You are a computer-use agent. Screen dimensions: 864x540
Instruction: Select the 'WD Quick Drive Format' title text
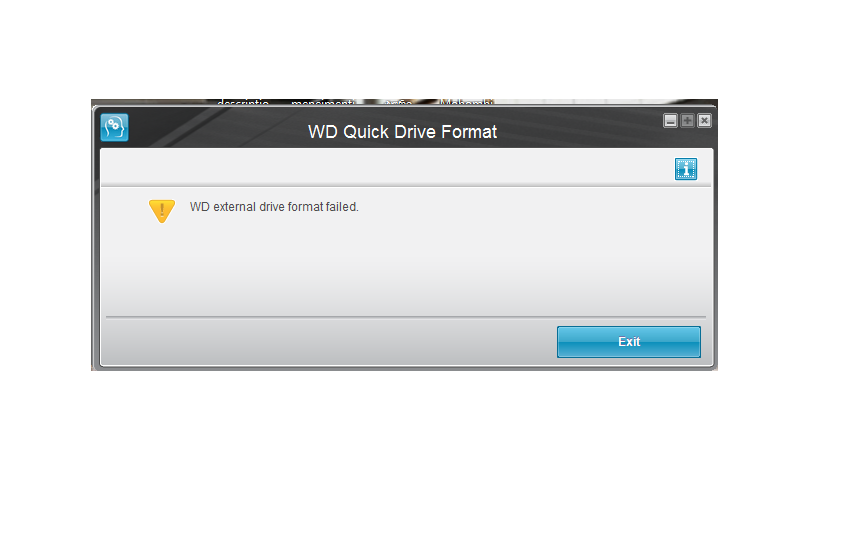click(x=402, y=132)
